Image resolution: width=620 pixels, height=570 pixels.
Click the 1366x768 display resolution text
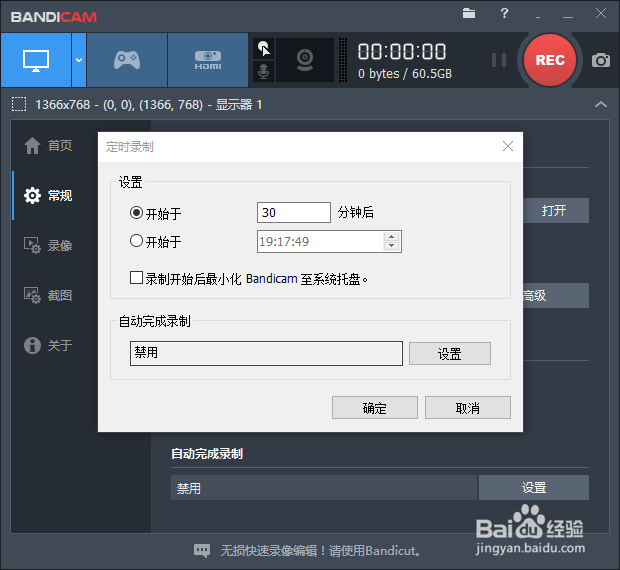point(148,104)
